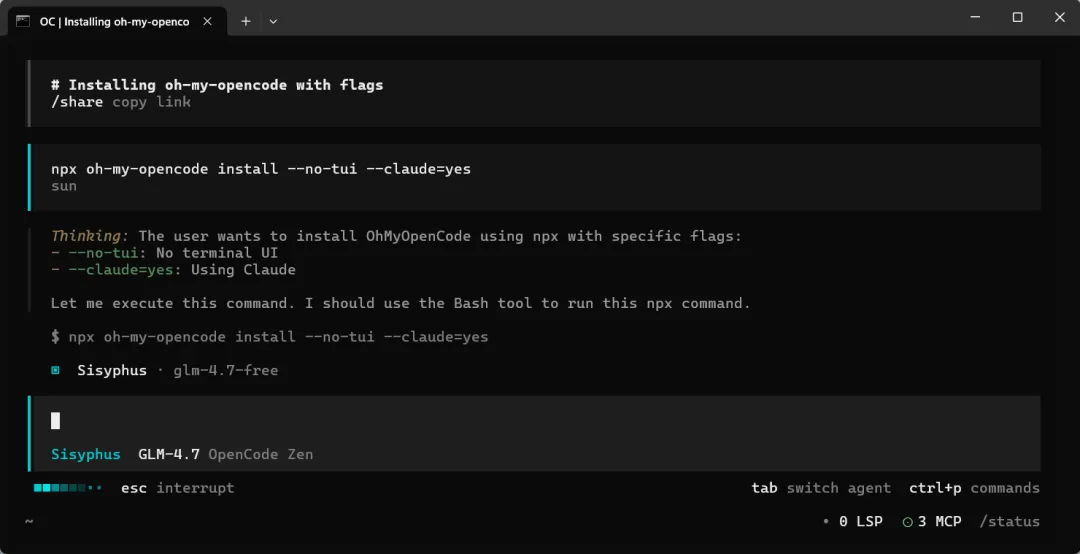Click the GLM-4.7 model label
This screenshot has height=554, width=1080.
(x=169, y=454)
